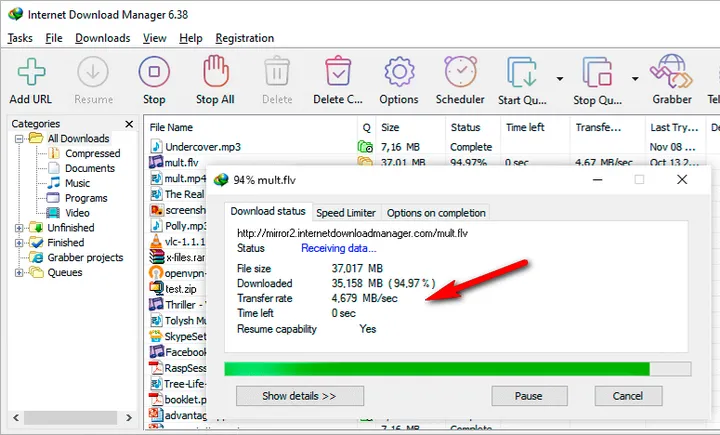The image size is (720, 435).
Task: Open Start Queue dropdown arrow
Action: click(558, 78)
